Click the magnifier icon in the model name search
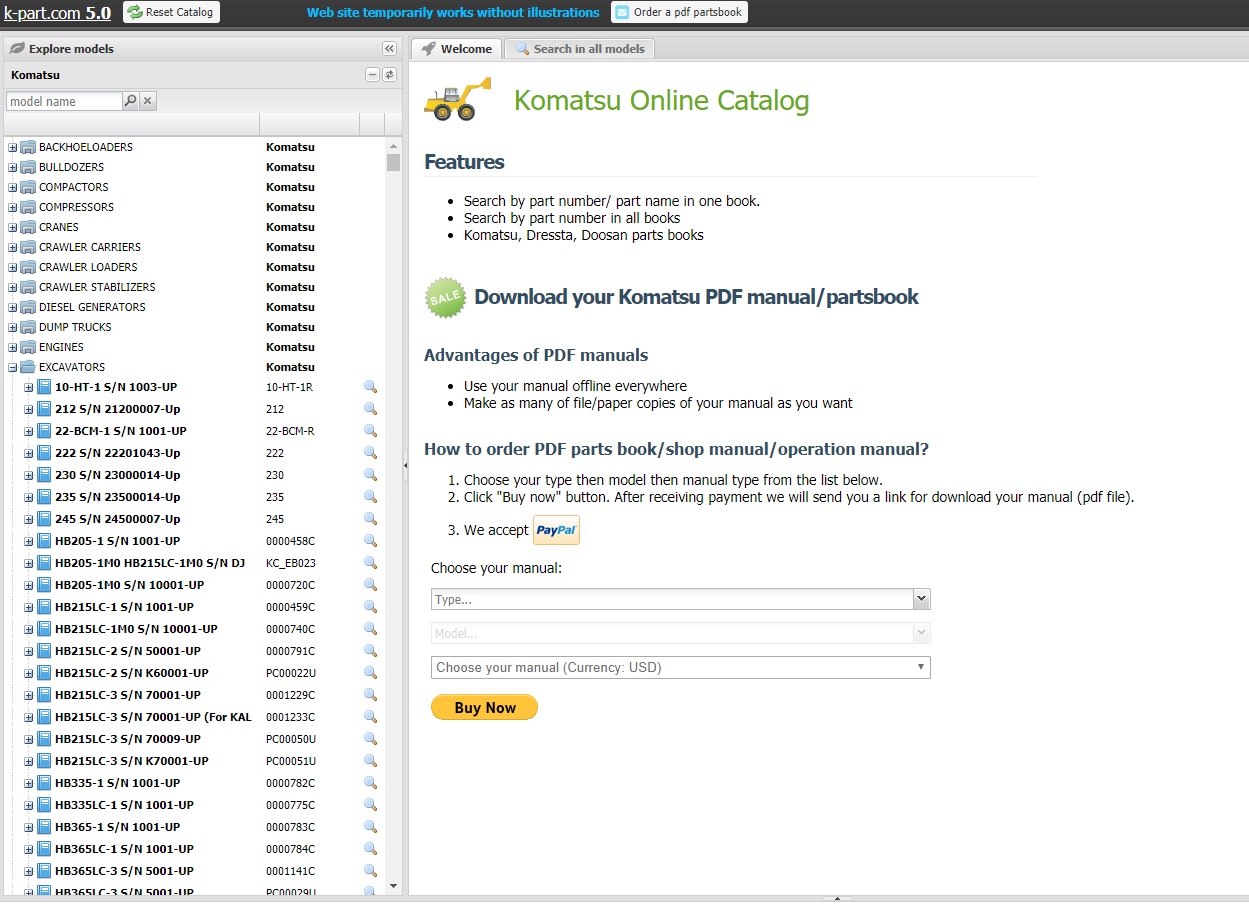 130,101
